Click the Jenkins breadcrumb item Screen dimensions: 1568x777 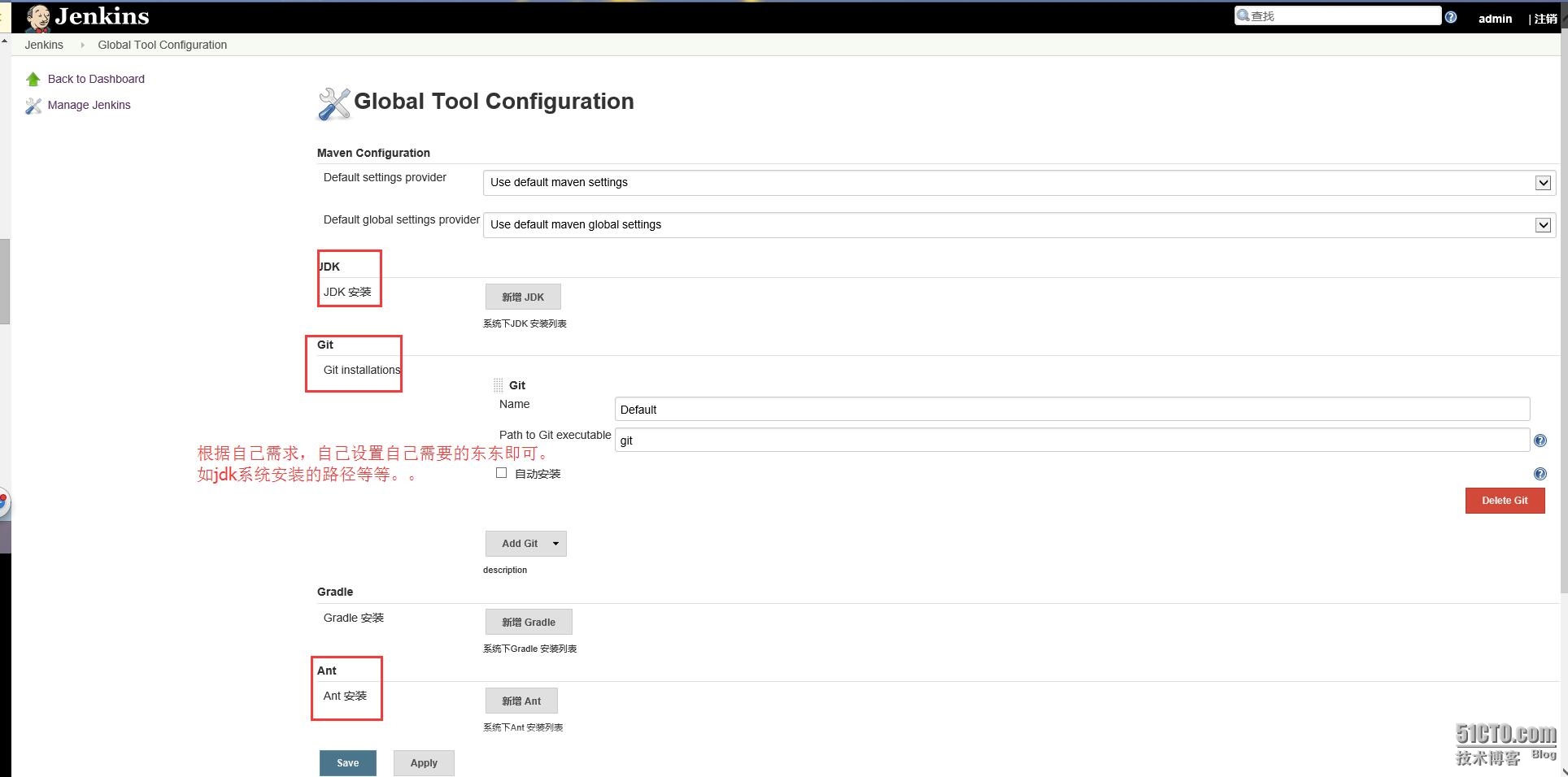pos(44,45)
